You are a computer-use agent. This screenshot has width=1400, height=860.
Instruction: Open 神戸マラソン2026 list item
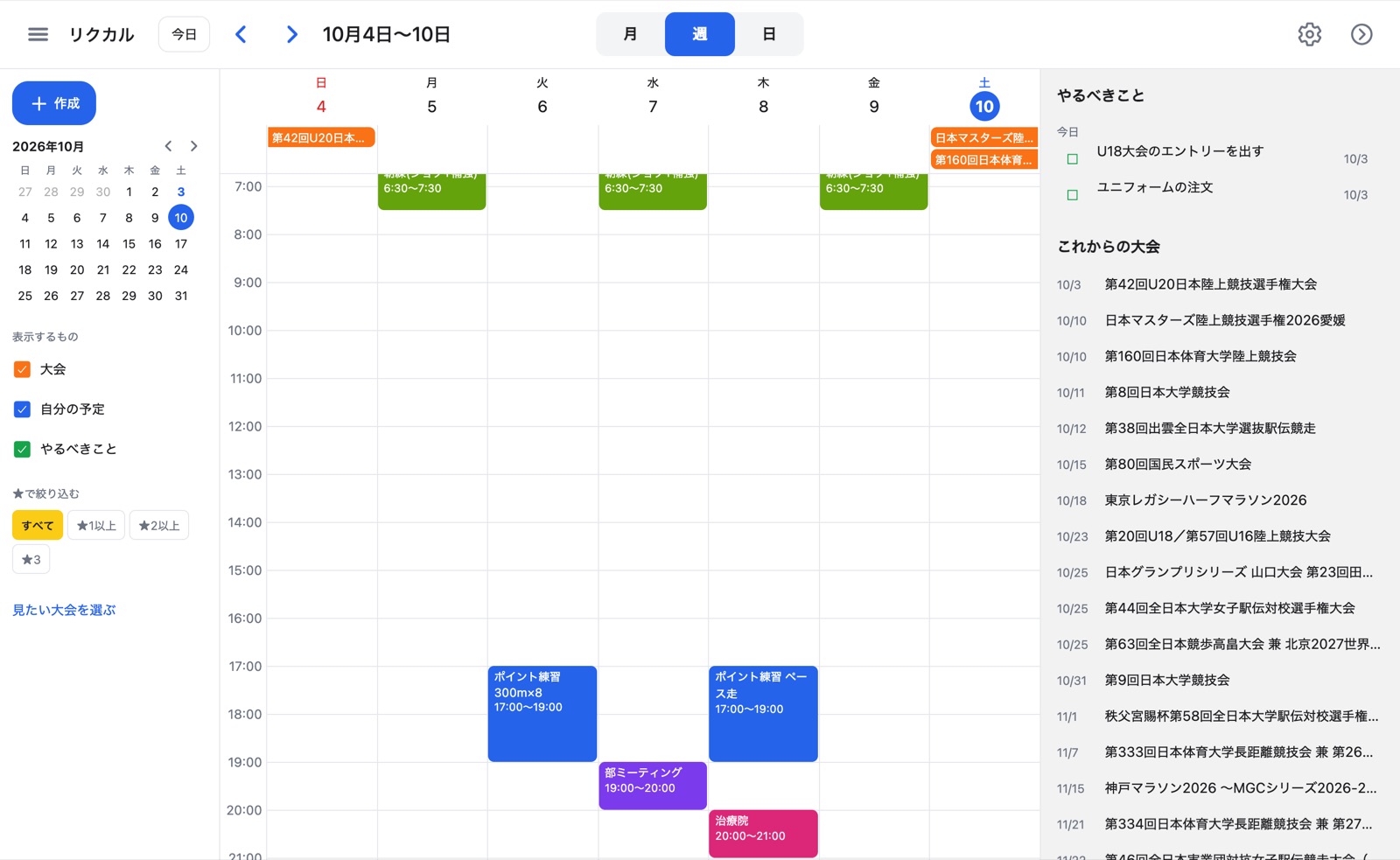point(1219,787)
